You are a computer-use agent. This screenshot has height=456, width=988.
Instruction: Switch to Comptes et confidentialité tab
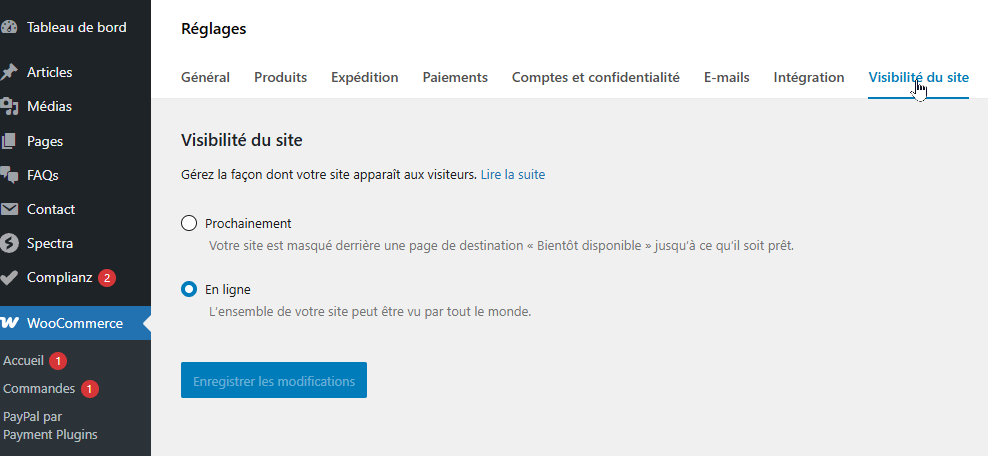pyautogui.click(x=595, y=78)
